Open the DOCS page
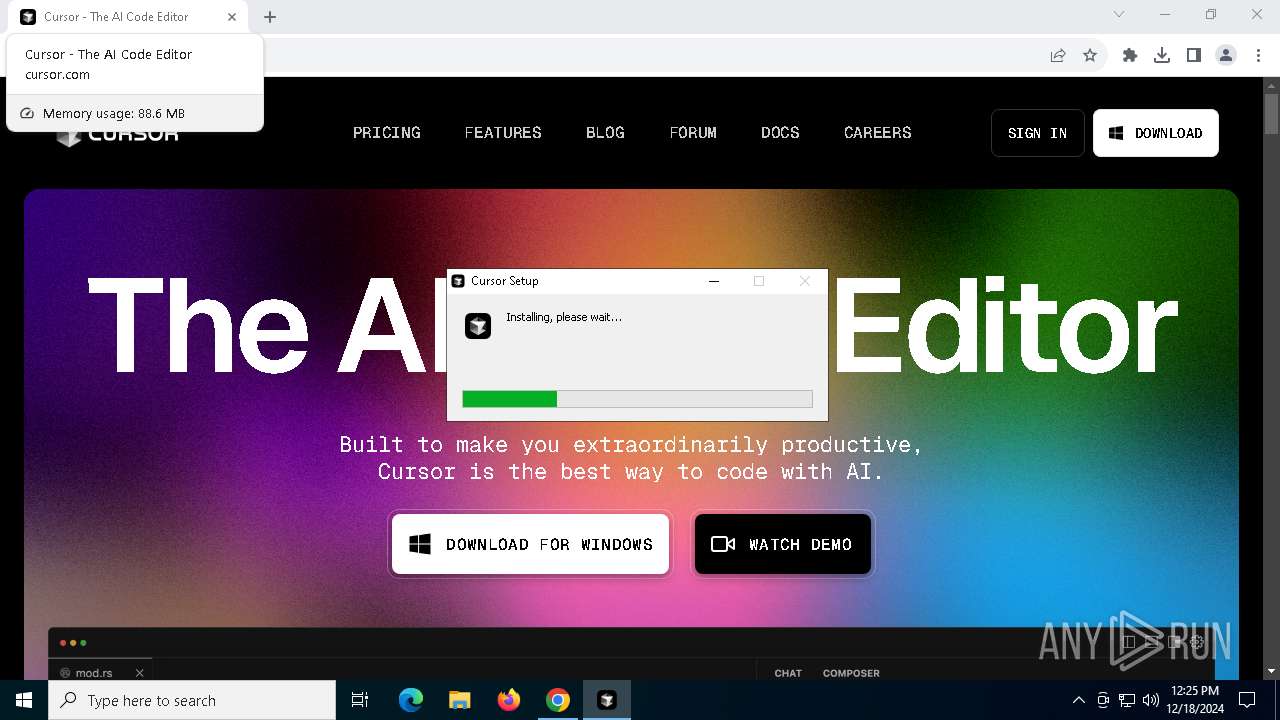This screenshot has height=720, width=1280. tap(780, 132)
